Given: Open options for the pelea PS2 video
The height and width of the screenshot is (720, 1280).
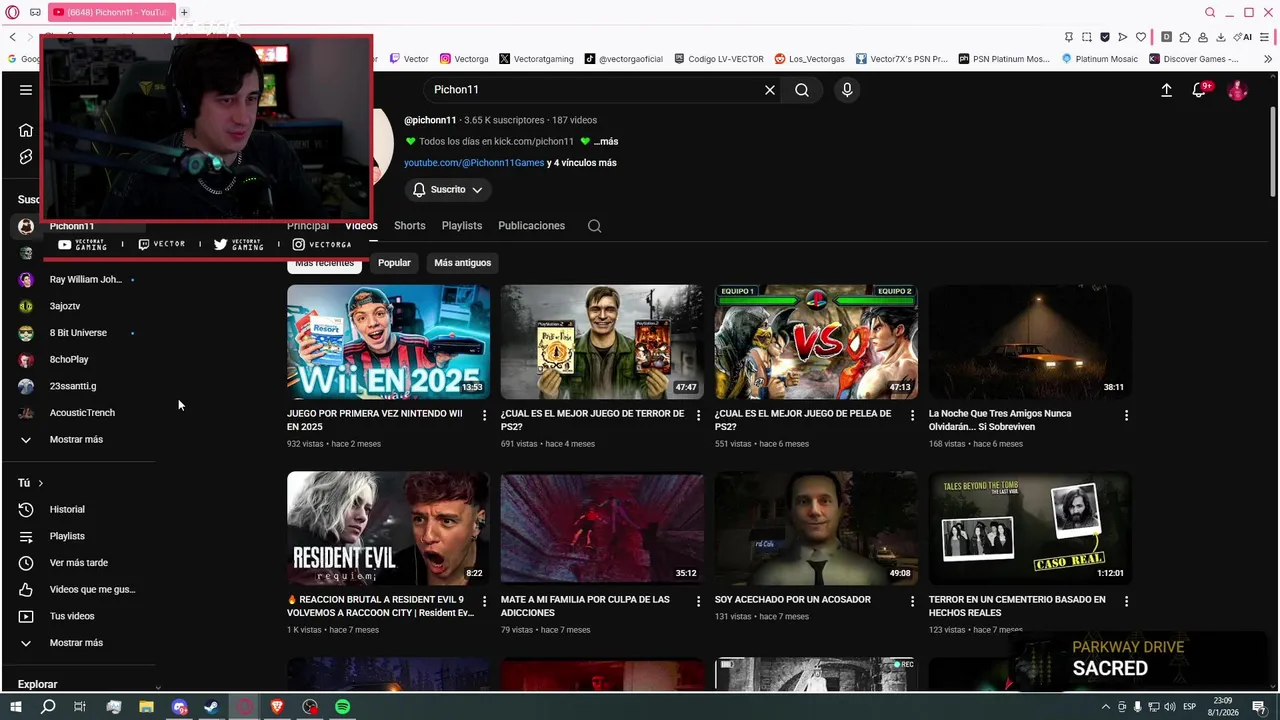Looking at the screenshot, I should pos(912,415).
